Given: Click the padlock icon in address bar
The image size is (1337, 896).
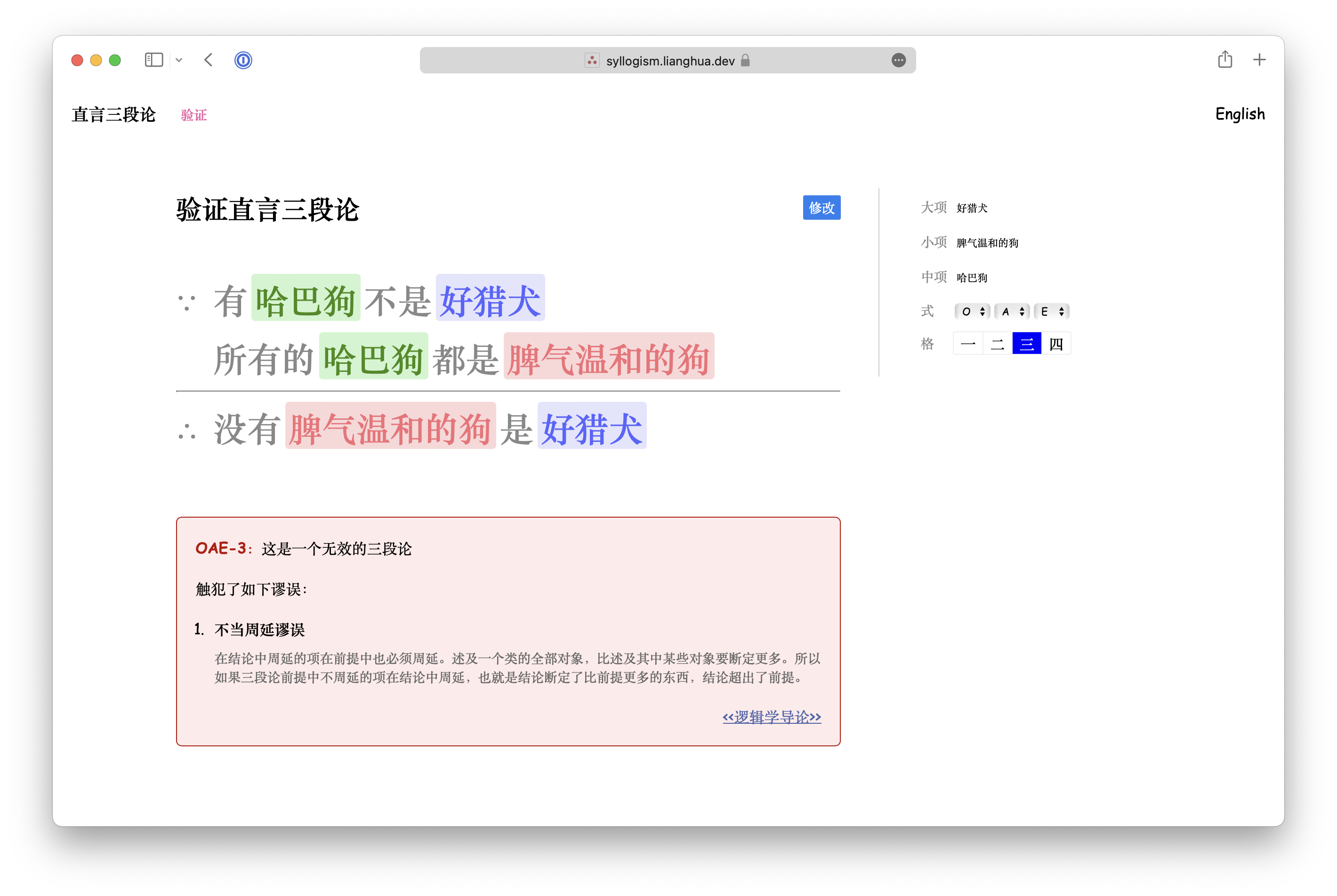Looking at the screenshot, I should coord(745,61).
